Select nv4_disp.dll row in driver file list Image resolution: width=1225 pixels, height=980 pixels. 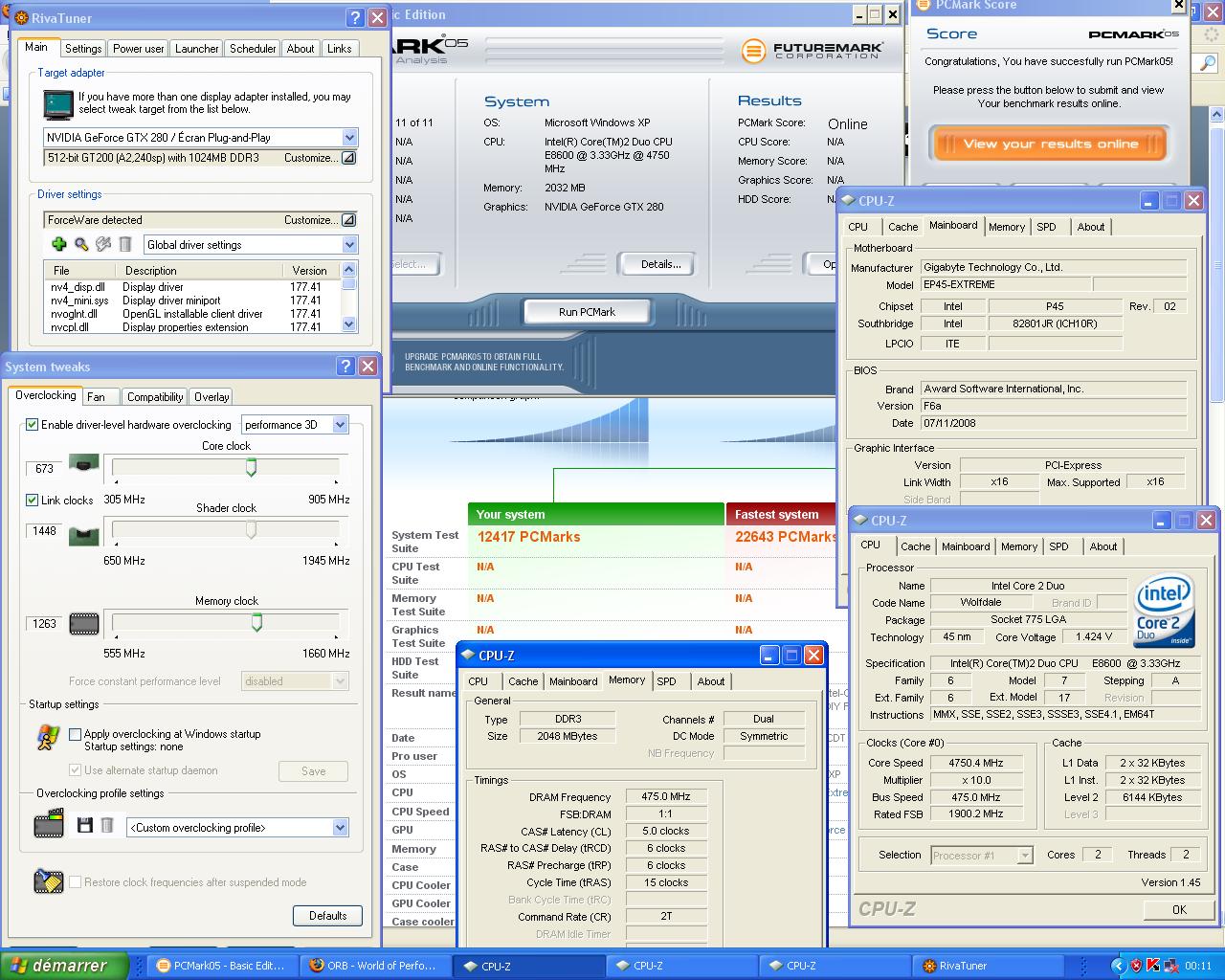click(191, 287)
